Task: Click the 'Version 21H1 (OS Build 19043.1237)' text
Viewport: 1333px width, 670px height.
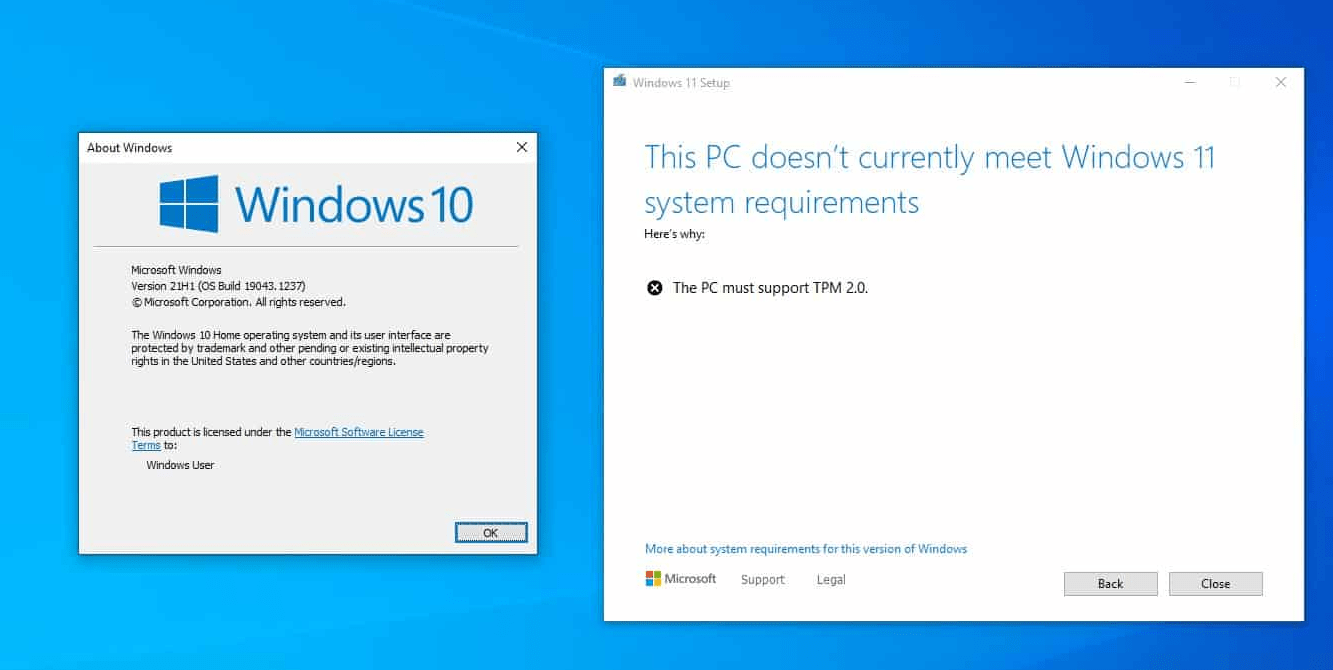Action: tap(218, 286)
